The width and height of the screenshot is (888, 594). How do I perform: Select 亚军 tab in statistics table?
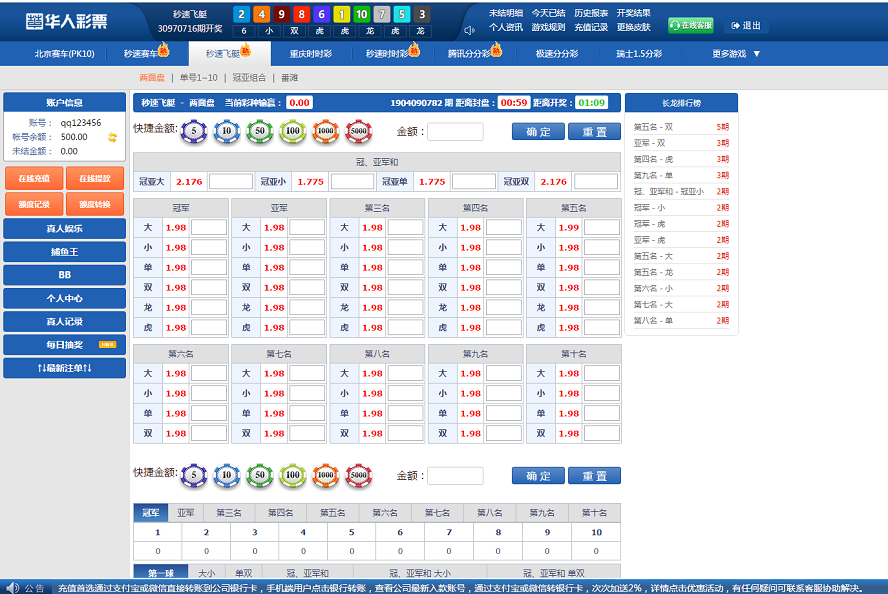[186, 513]
